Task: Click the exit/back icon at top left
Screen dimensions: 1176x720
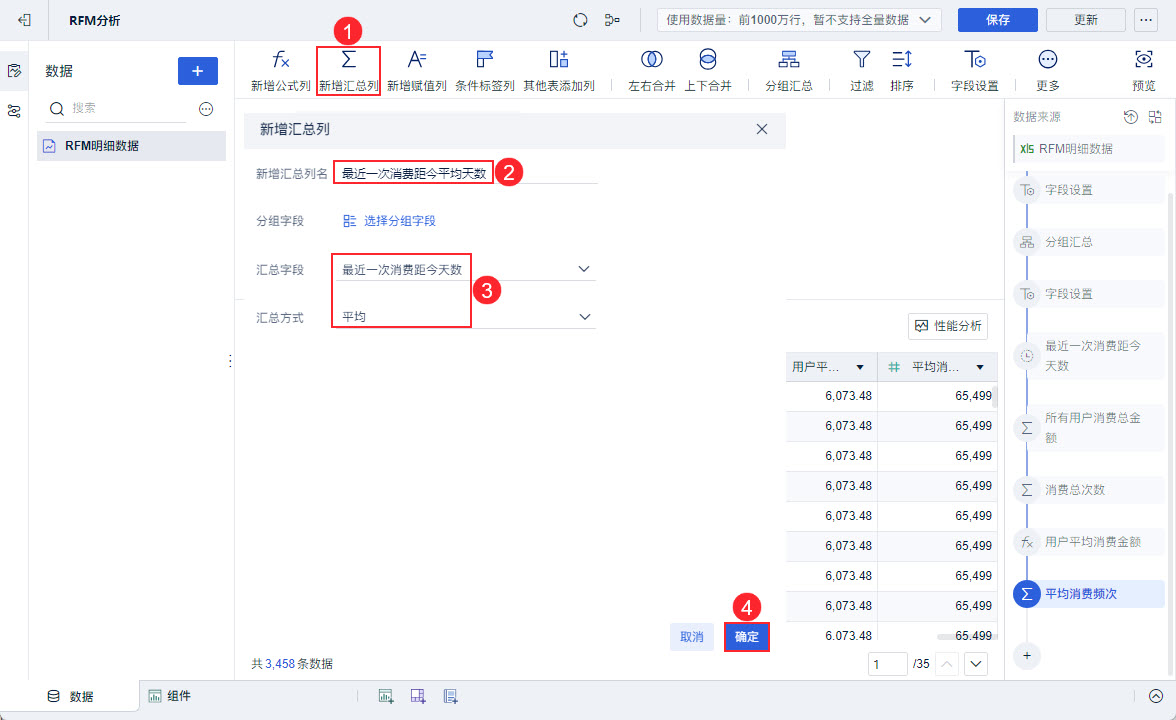Action: 24,20
